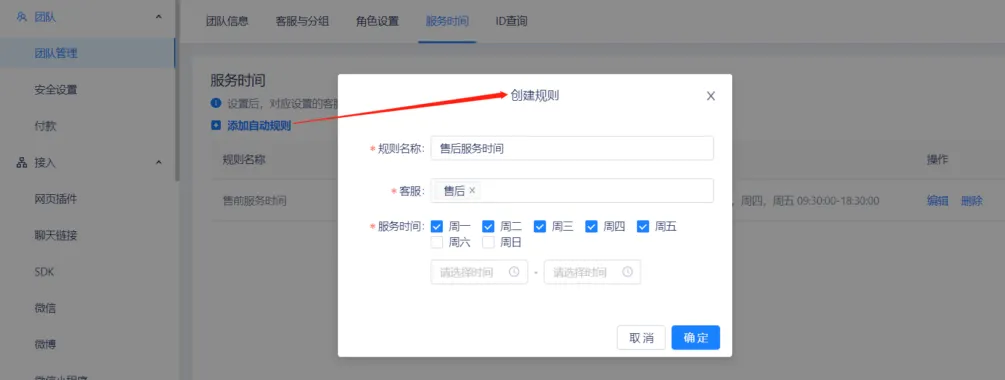Enable the 周日 checkbox
Viewport: 1005px width, 380px height.
[x=488, y=242]
